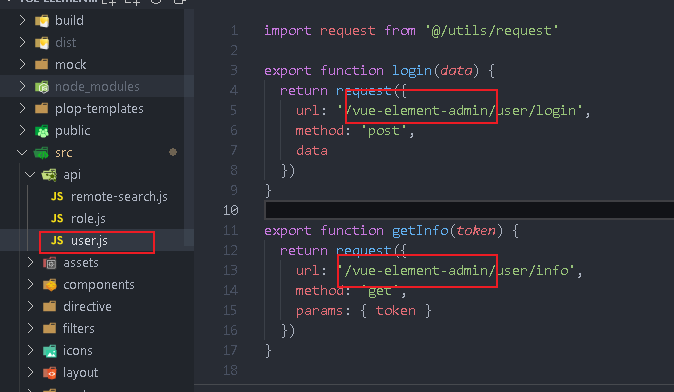Screen dimensions: 674x392
Task: Click the icons folder icon
Action: pos(50,351)
